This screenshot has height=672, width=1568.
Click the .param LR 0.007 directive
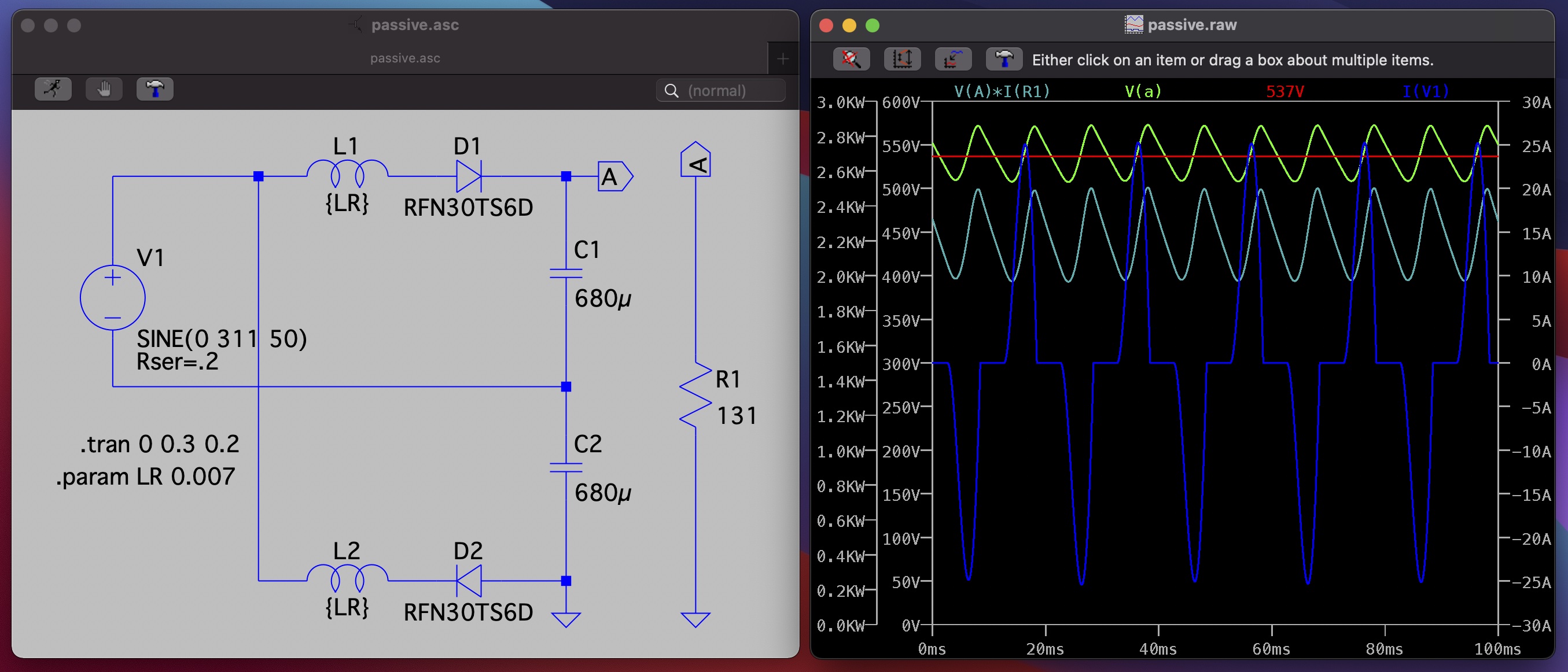tap(145, 477)
